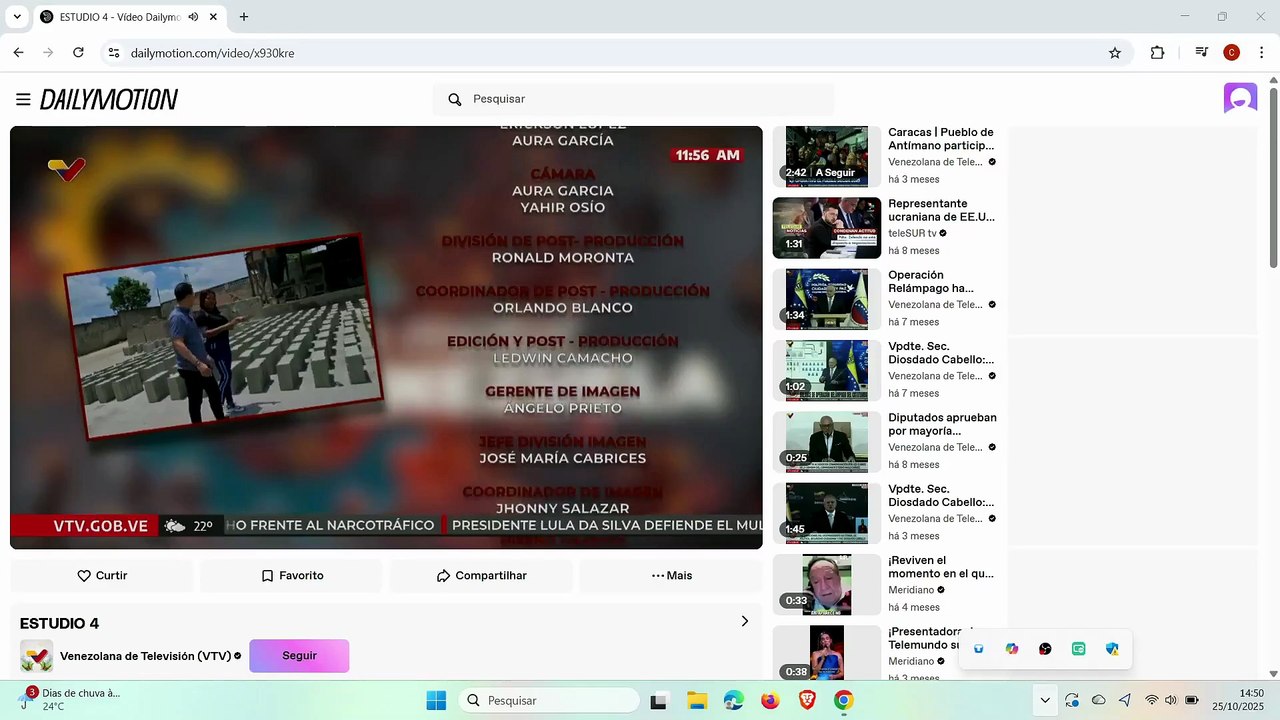Collapse the hidden tray icons chevron
Screen dimensions: 1280x720
[x=1045, y=701]
